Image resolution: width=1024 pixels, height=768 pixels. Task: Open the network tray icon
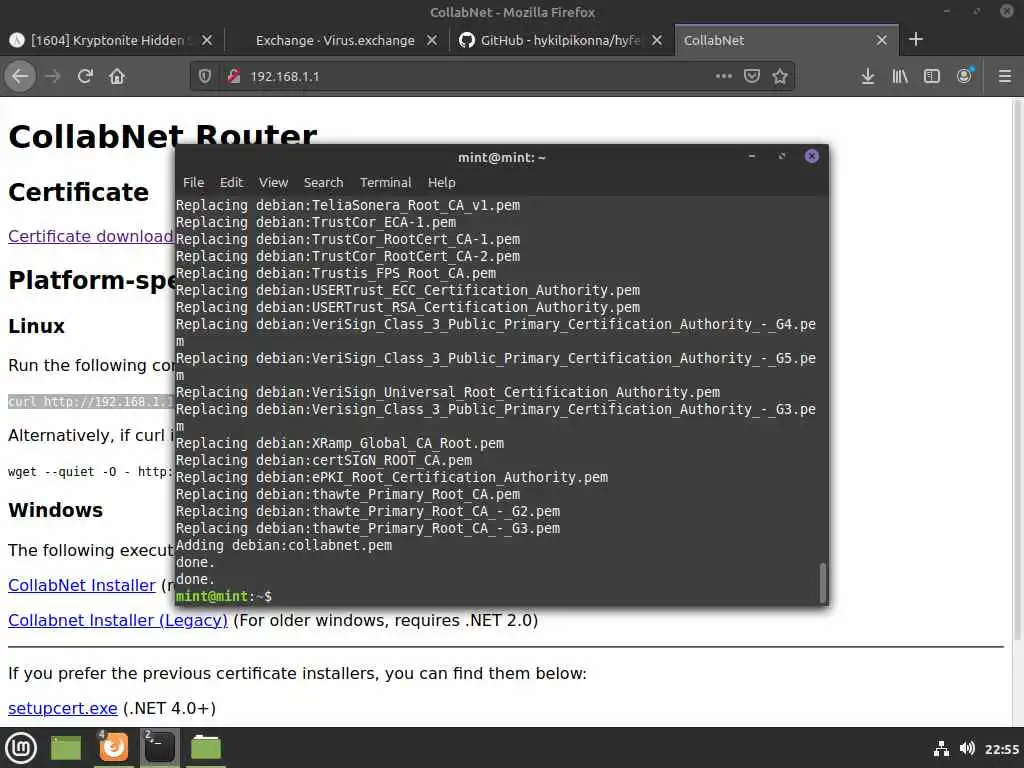click(941, 748)
